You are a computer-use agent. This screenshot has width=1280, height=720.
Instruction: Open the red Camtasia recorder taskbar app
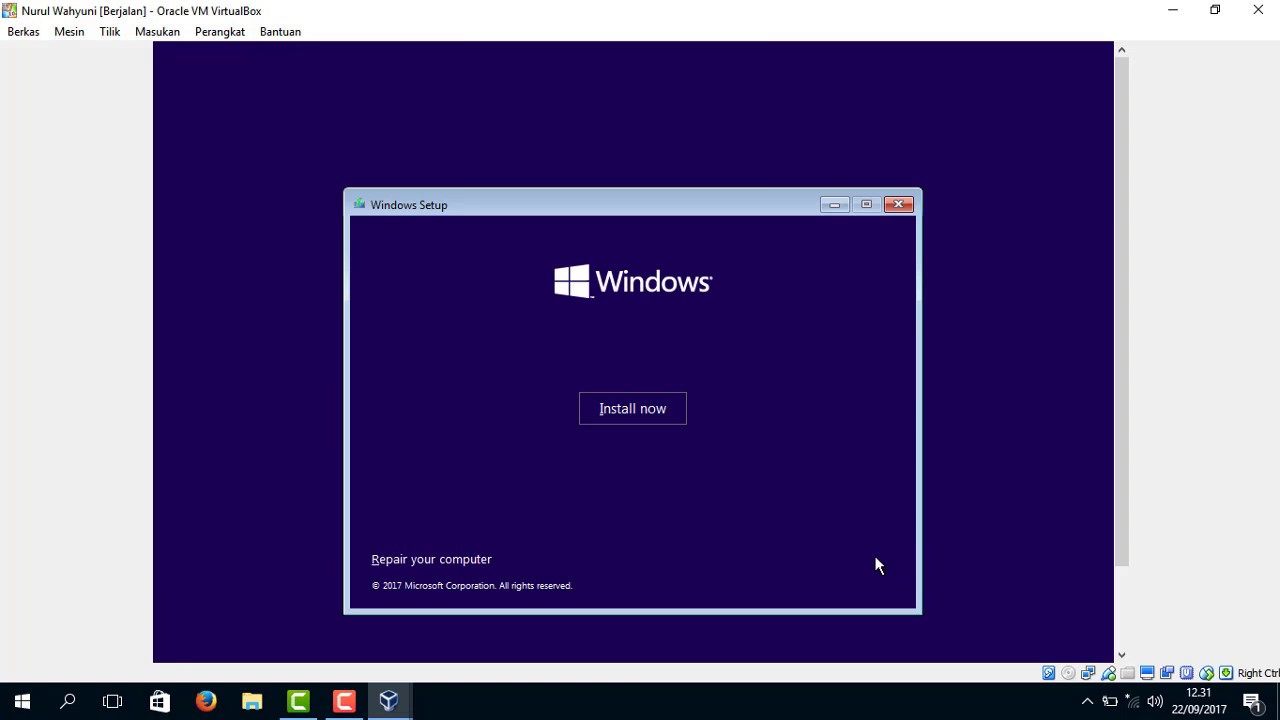[x=344, y=701]
